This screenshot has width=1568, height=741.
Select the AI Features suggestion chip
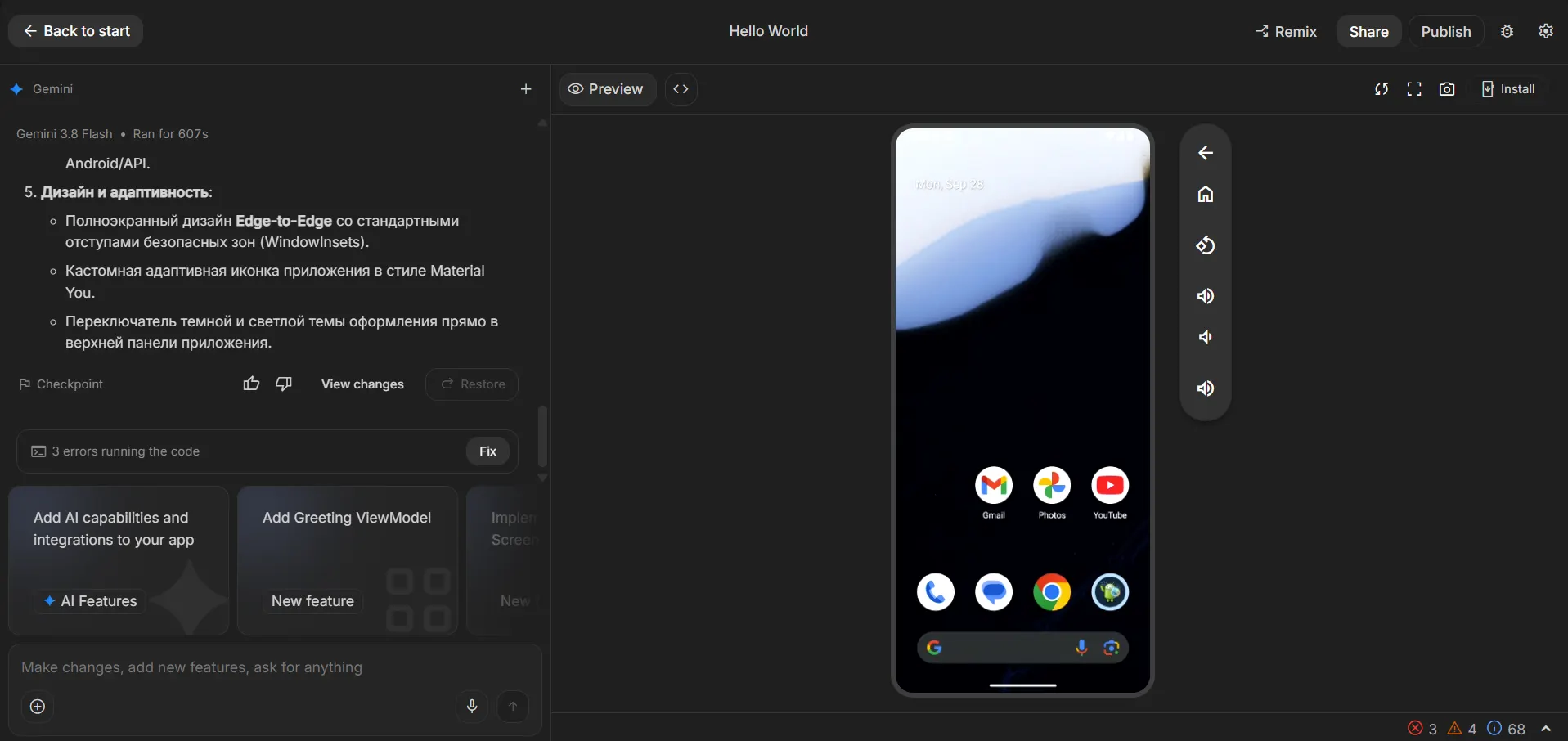[x=91, y=601]
